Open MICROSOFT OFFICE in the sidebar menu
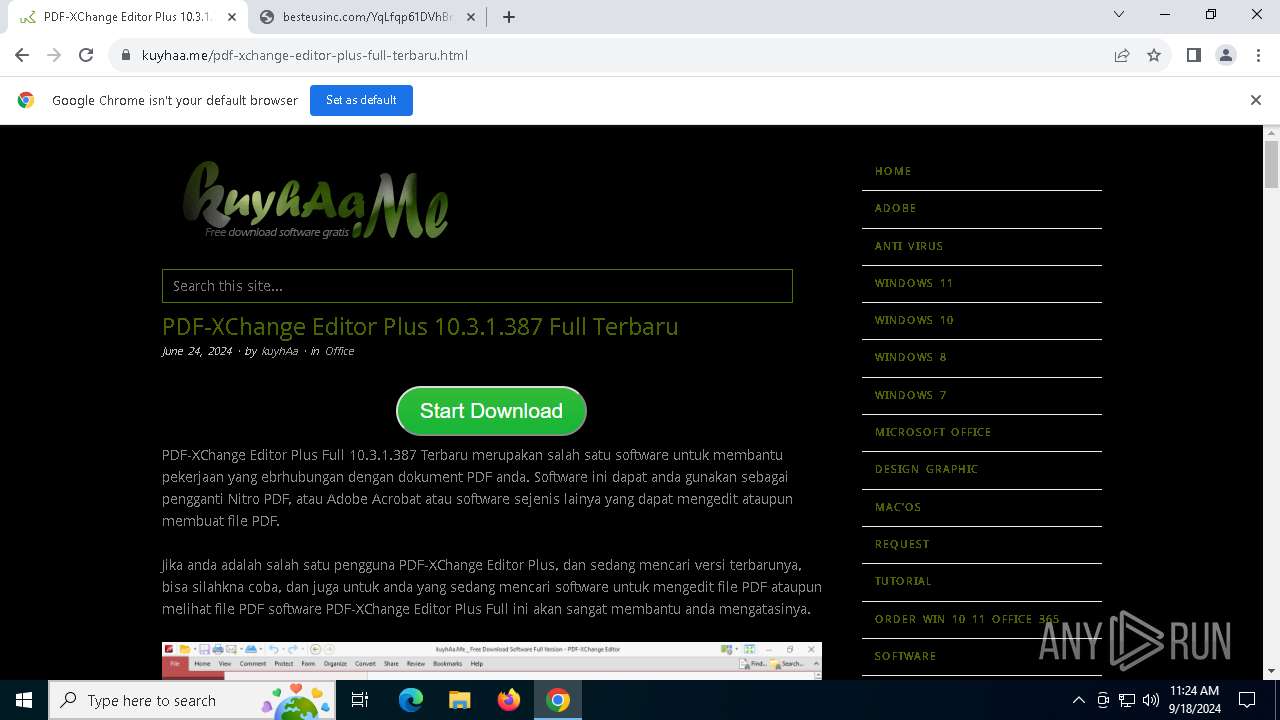The image size is (1280, 720). [933, 432]
